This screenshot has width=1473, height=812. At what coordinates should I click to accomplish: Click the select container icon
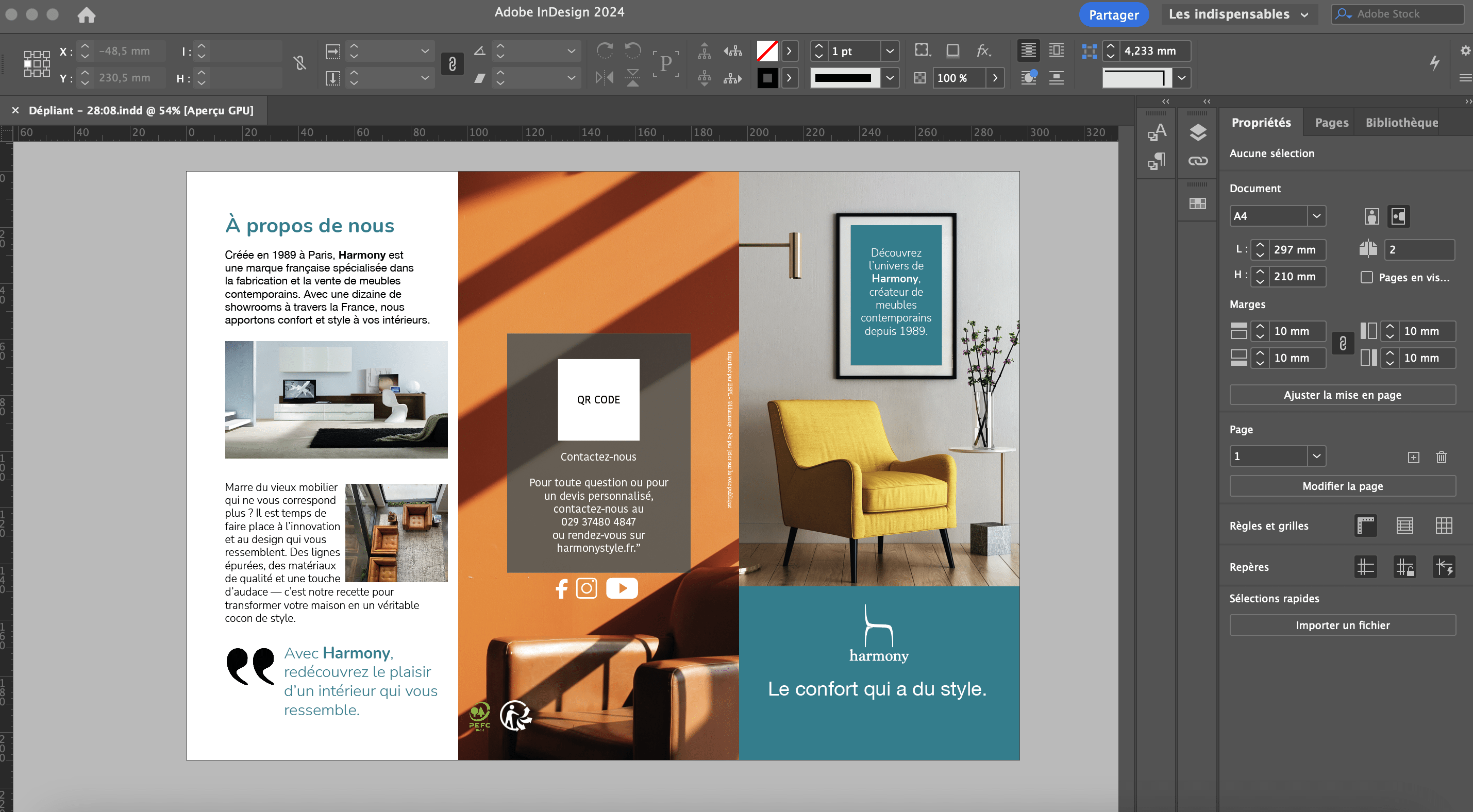click(705, 51)
